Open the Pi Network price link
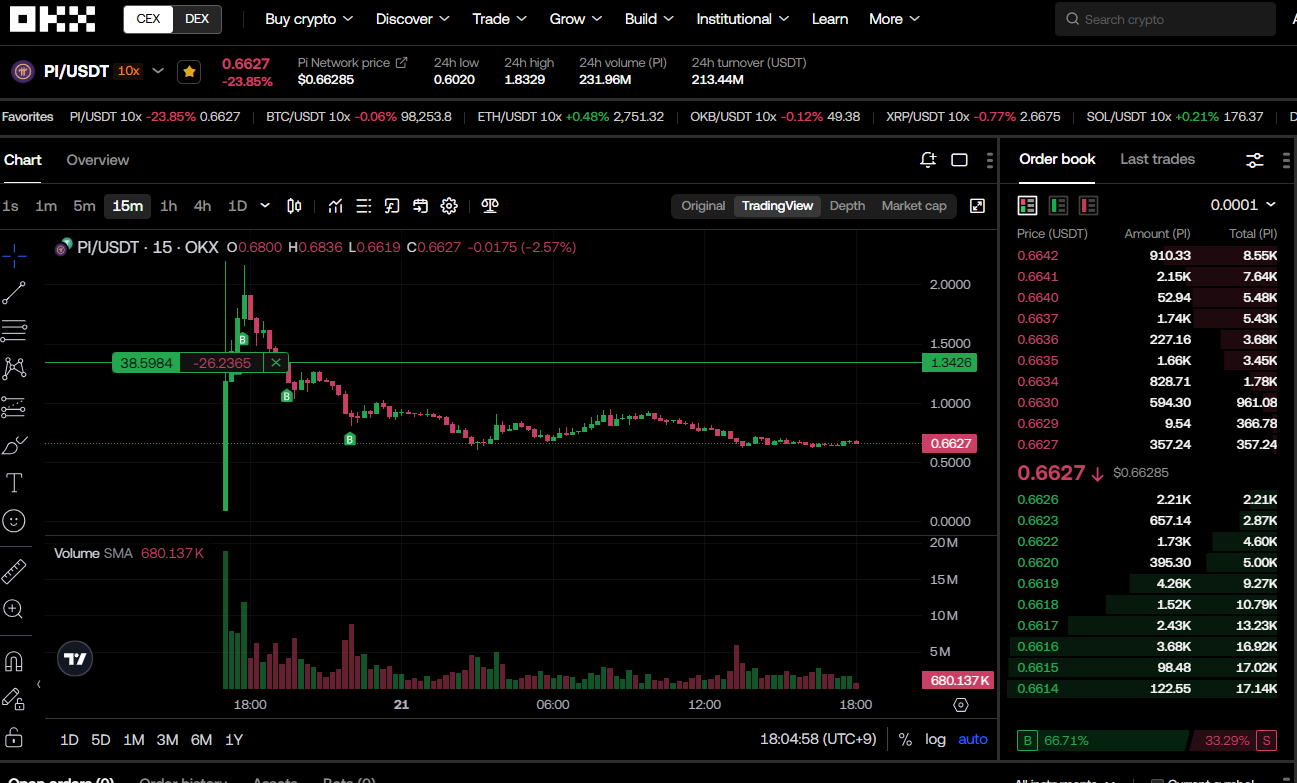This screenshot has width=1297, height=783. pos(352,62)
